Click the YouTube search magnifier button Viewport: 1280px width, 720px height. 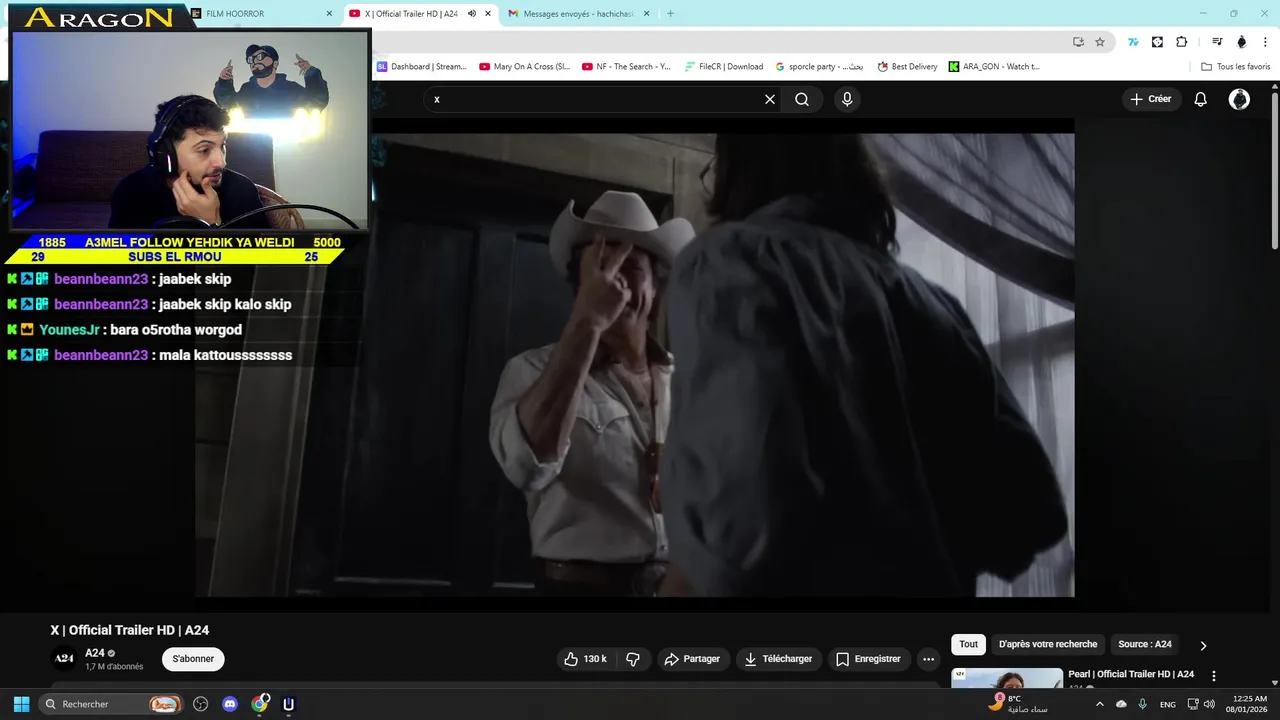[802, 99]
